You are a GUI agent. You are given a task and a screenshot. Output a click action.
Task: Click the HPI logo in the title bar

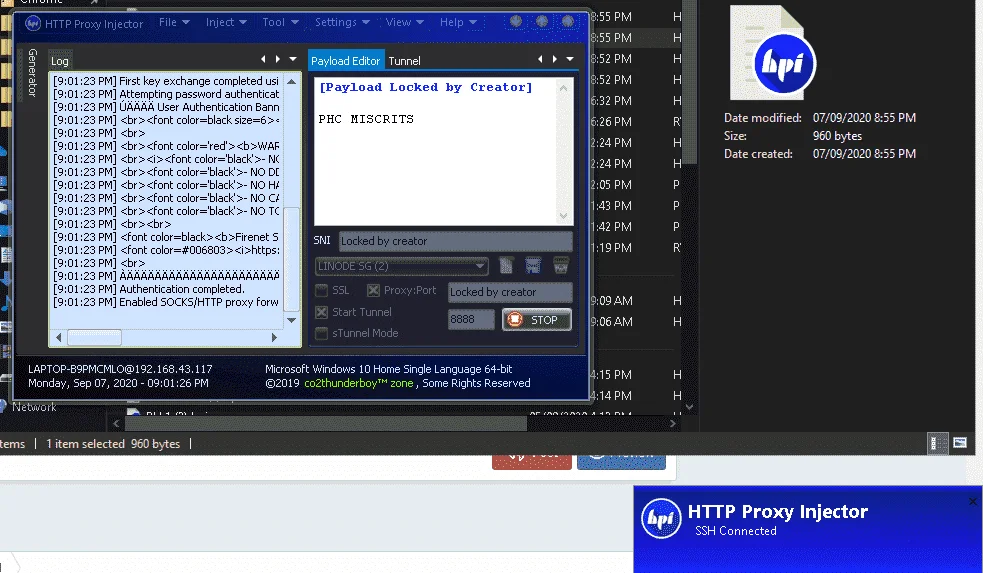[33, 23]
